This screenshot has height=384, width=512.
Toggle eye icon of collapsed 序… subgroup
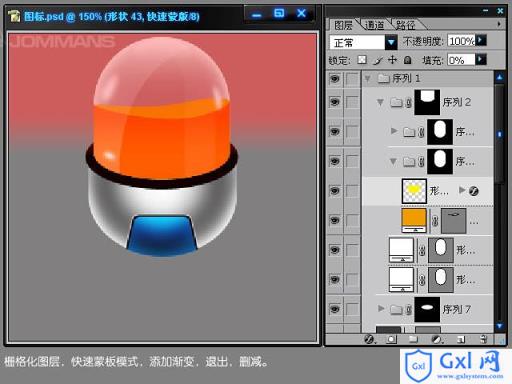334,132
